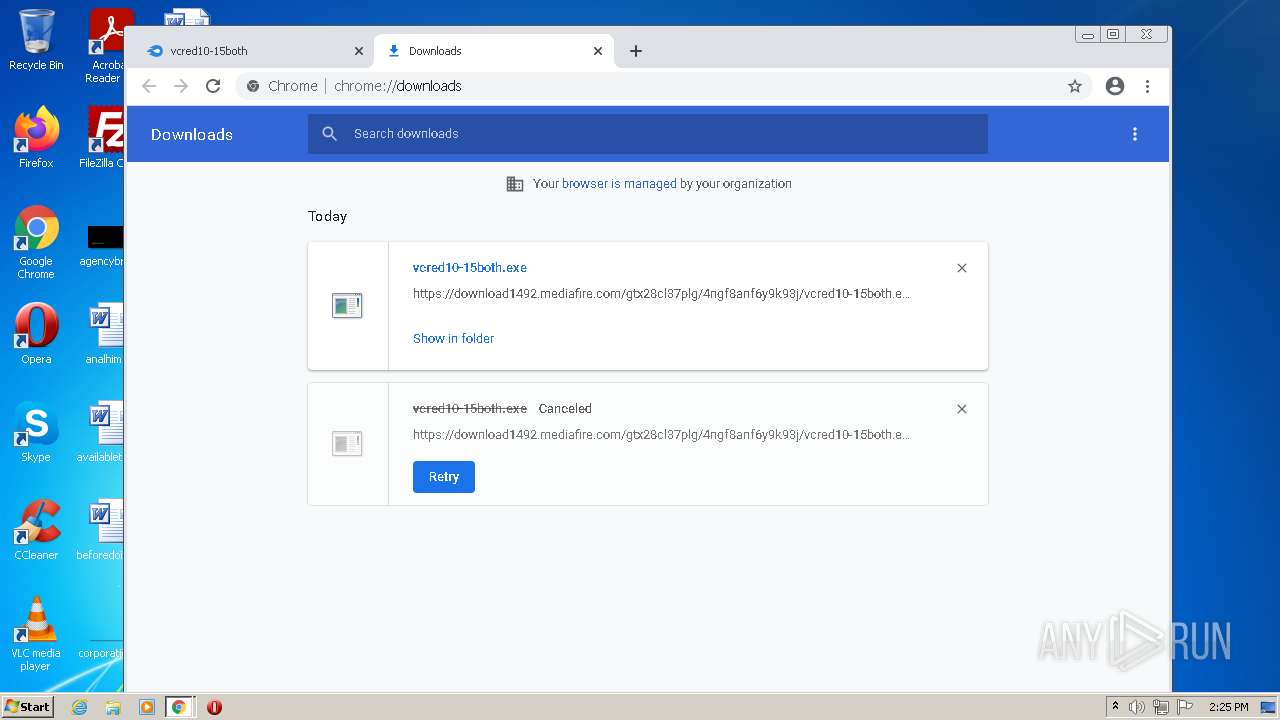The height and width of the screenshot is (720, 1280).
Task: Open the Windows Start menu
Action: click(27, 707)
